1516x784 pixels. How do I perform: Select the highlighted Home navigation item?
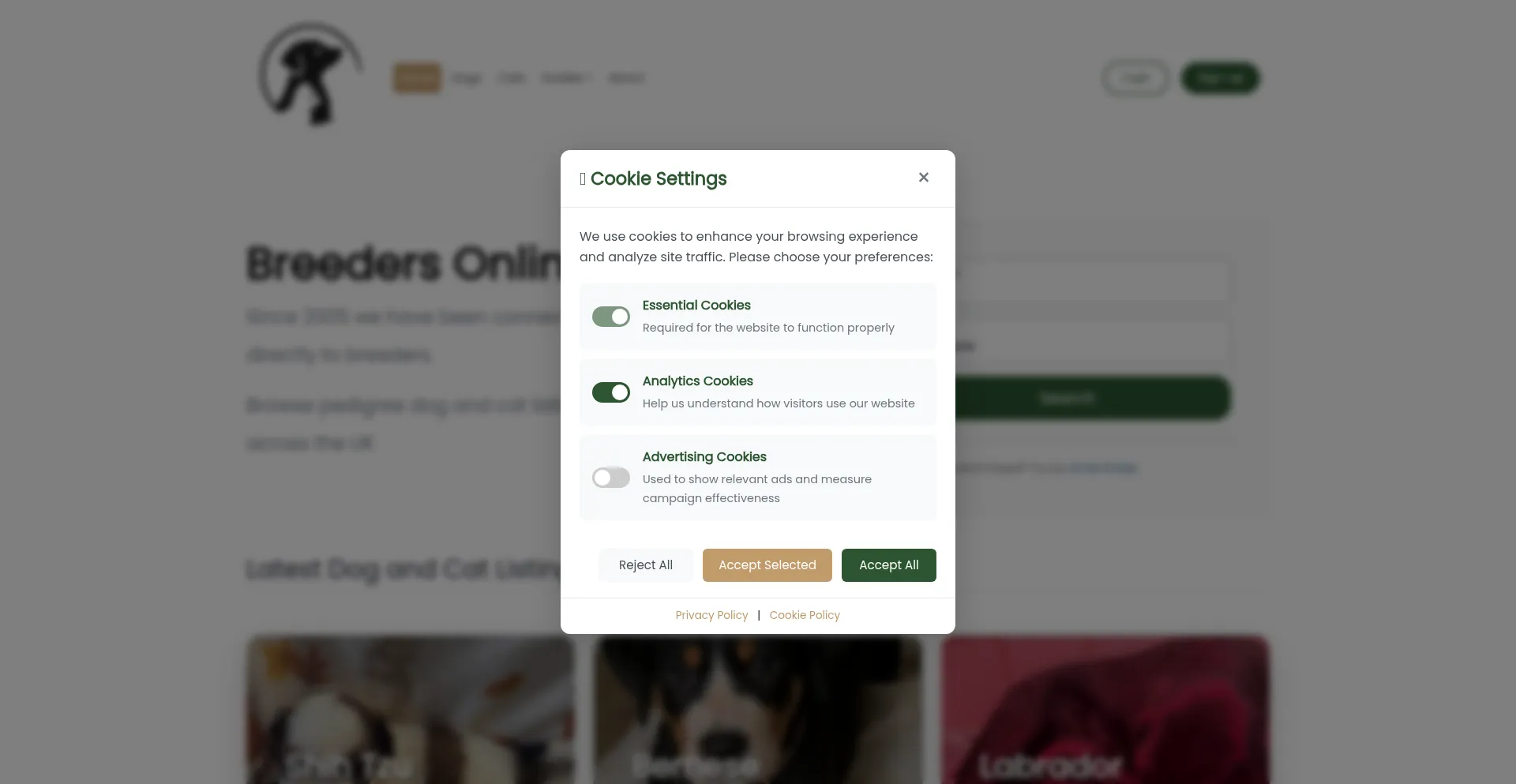tap(417, 78)
